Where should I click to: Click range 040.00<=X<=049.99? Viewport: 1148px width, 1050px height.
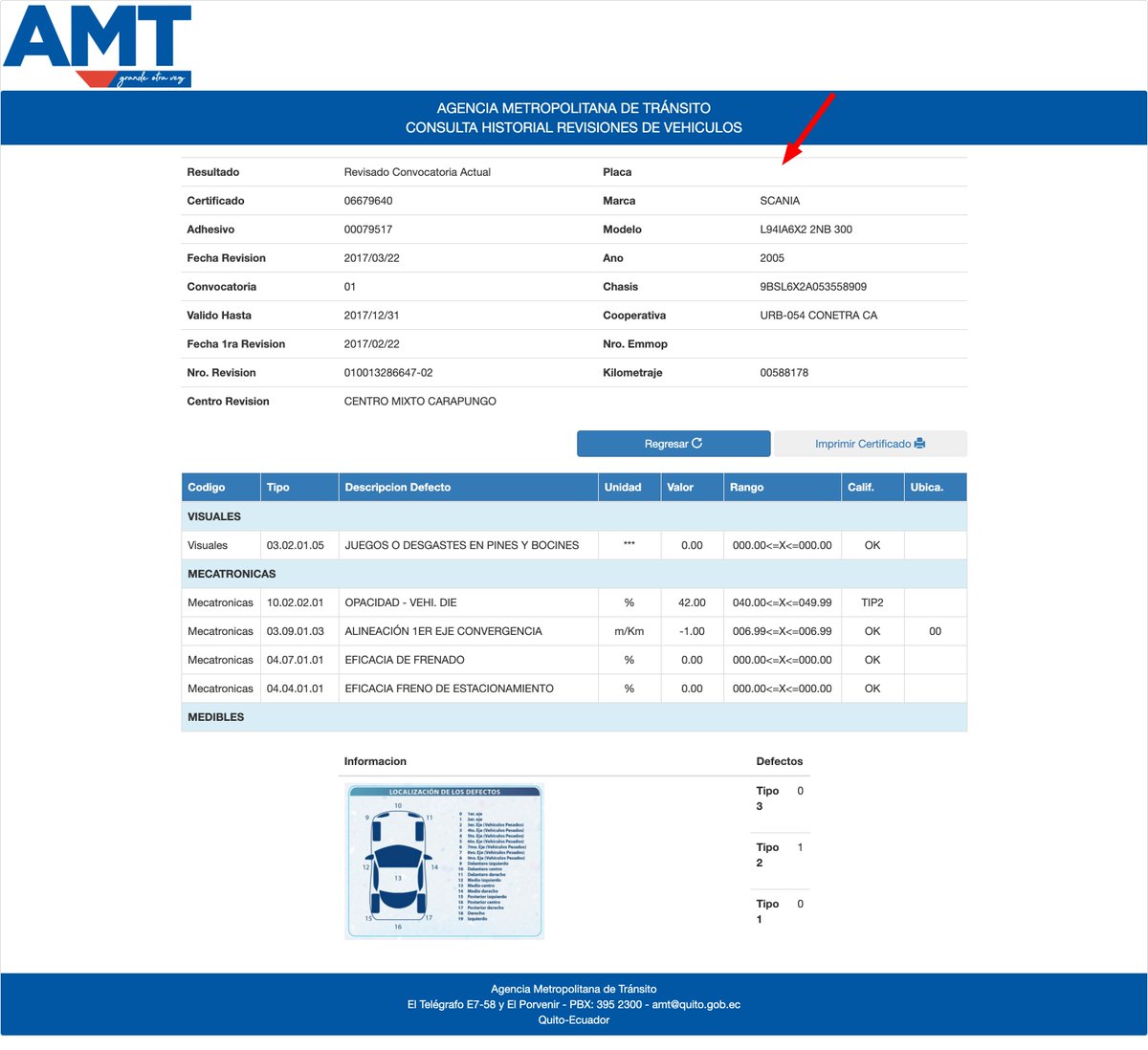(x=783, y=602)
